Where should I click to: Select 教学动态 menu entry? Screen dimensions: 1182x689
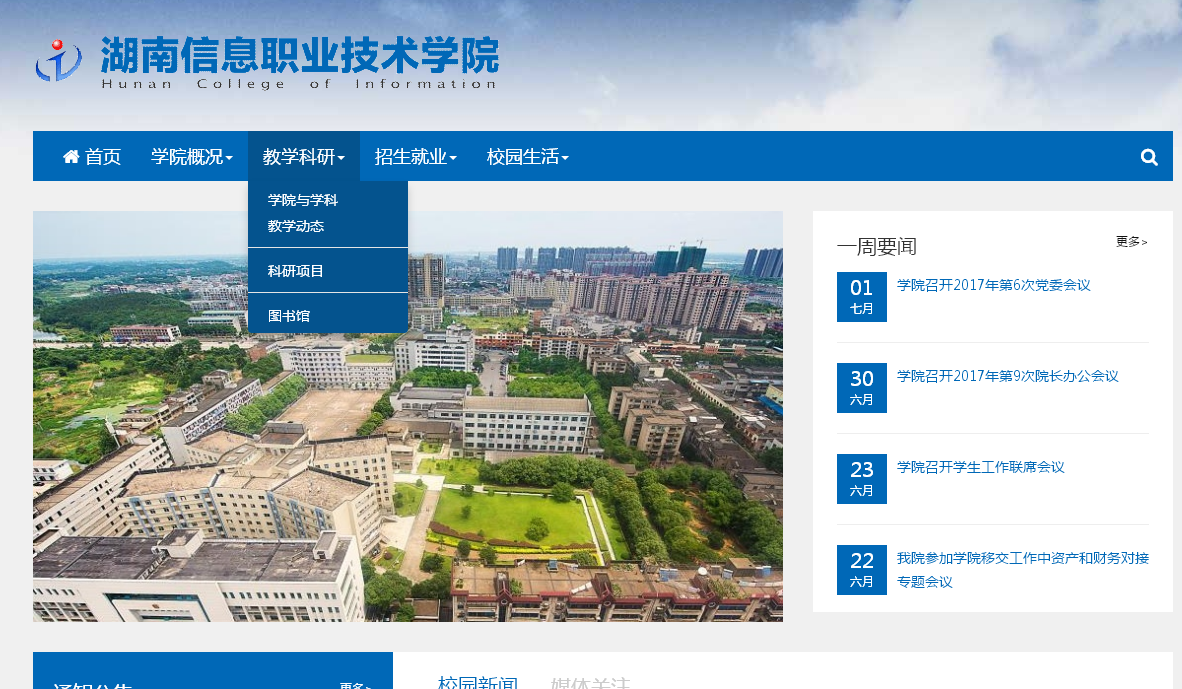295,226
